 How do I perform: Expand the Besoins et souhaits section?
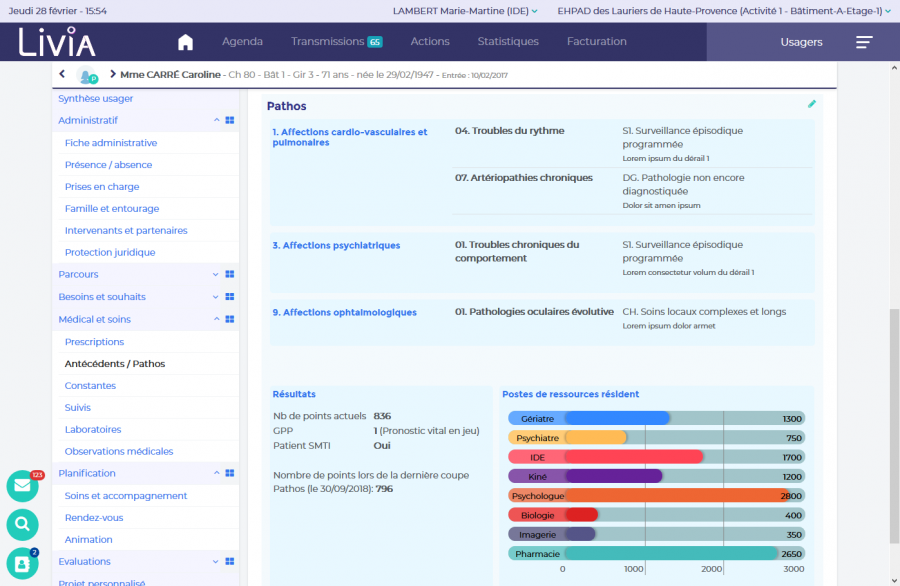(x=216, y=297)
